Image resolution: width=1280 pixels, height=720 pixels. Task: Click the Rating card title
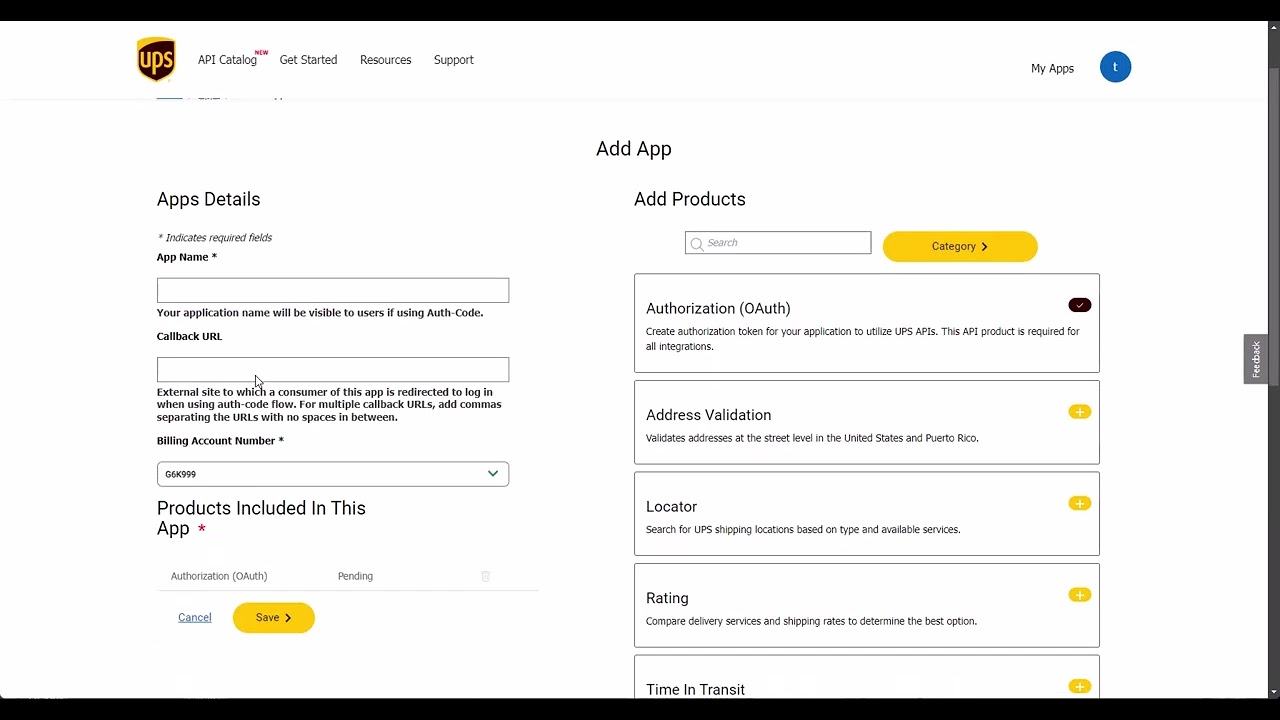(667, 598)
